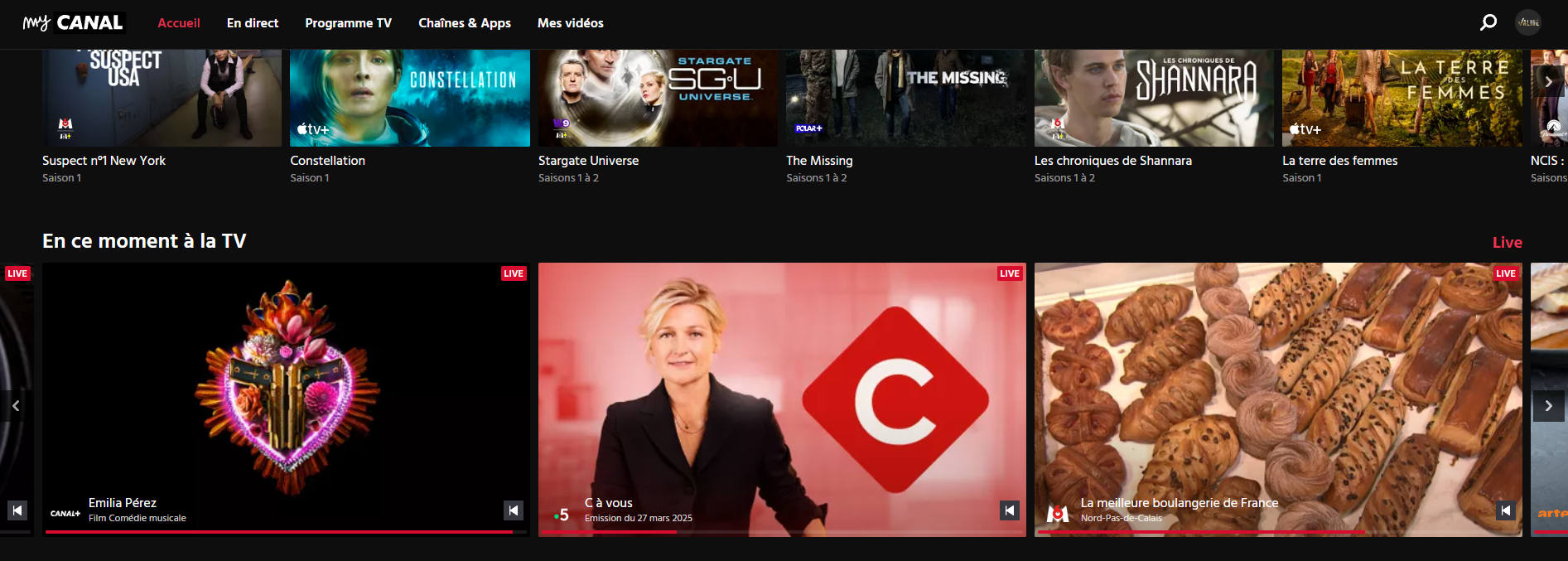
Task: Open the user profile avatar
Action: coord(1528,22)
